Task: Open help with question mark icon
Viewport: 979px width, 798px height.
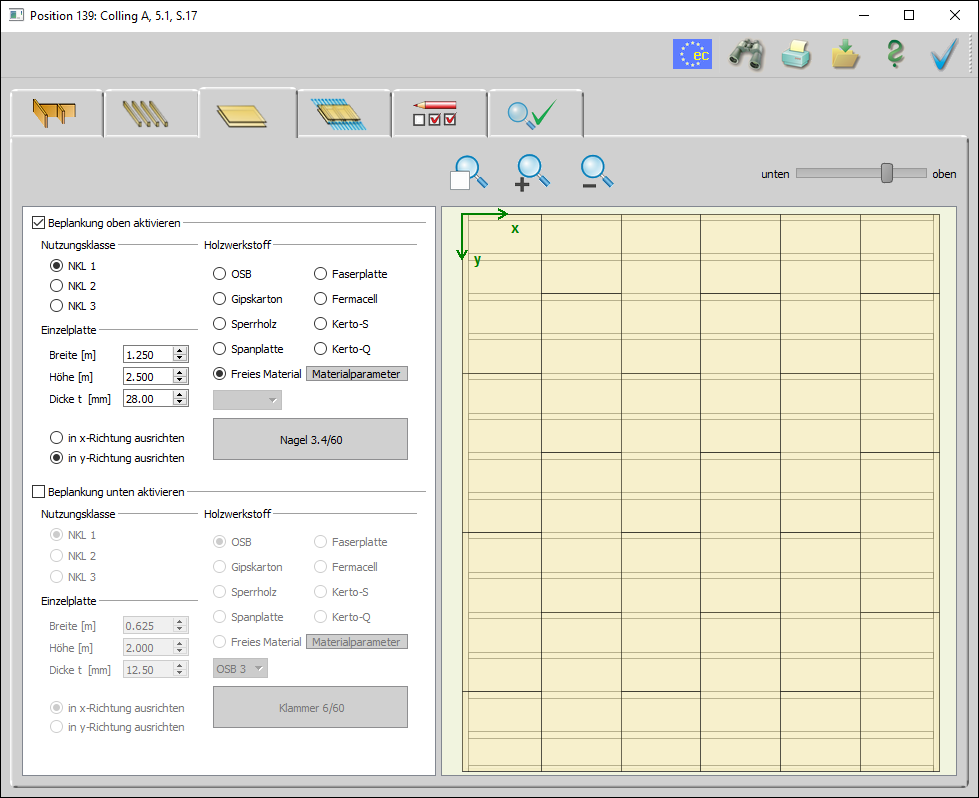Action: click(x=895, y=54)
